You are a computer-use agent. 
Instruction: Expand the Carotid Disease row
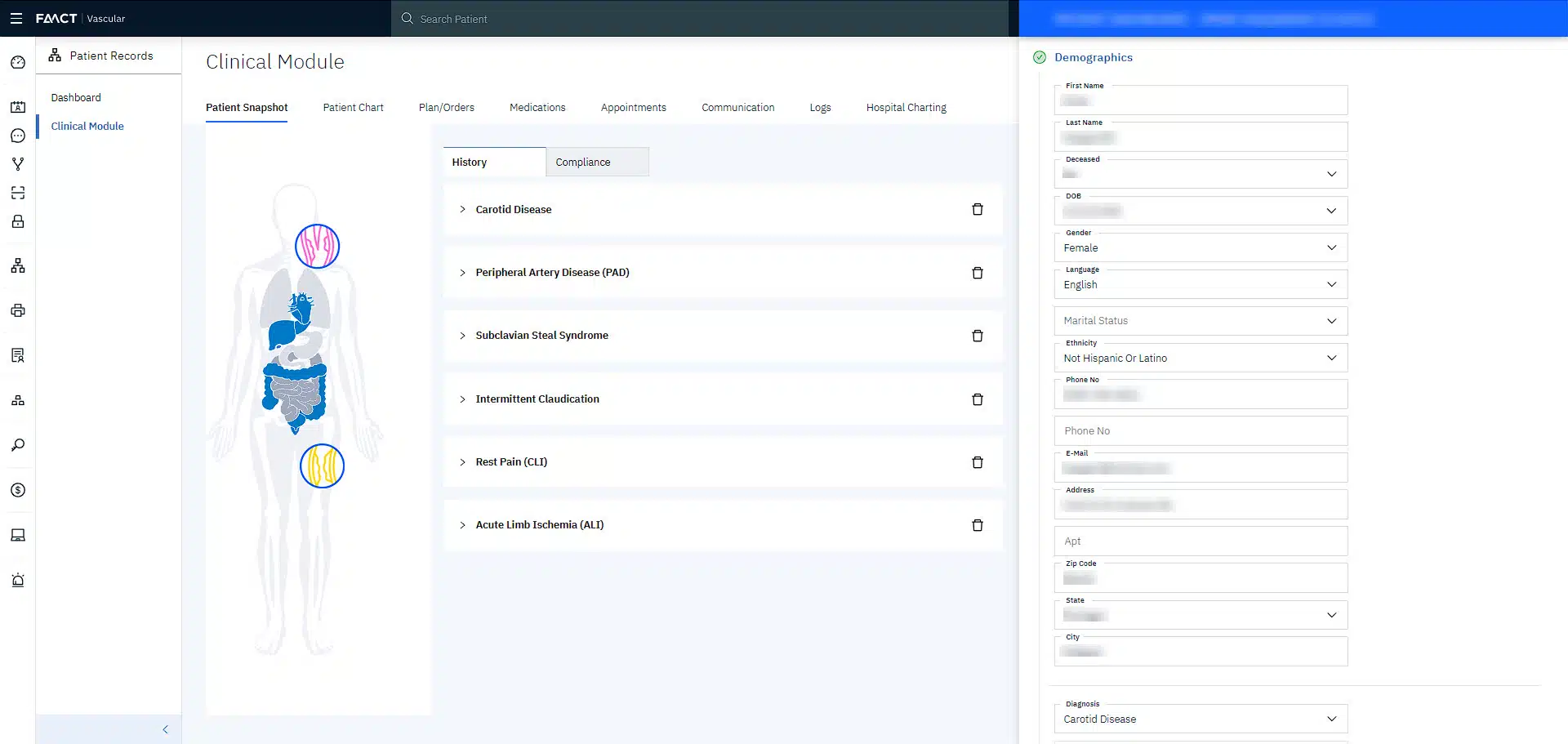click(x=462, y=209)
